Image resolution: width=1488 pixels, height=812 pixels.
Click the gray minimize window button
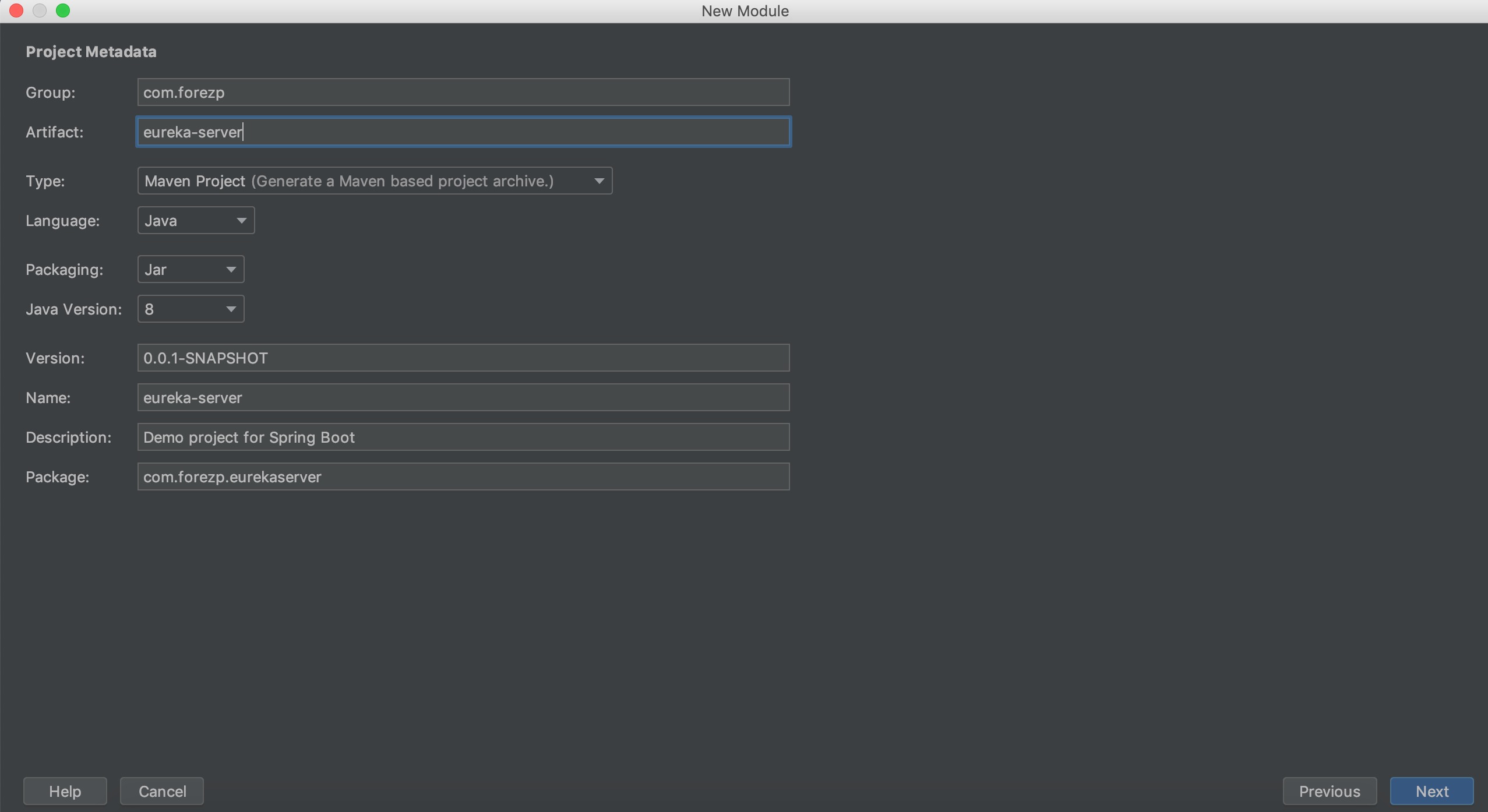pos(40,10)
